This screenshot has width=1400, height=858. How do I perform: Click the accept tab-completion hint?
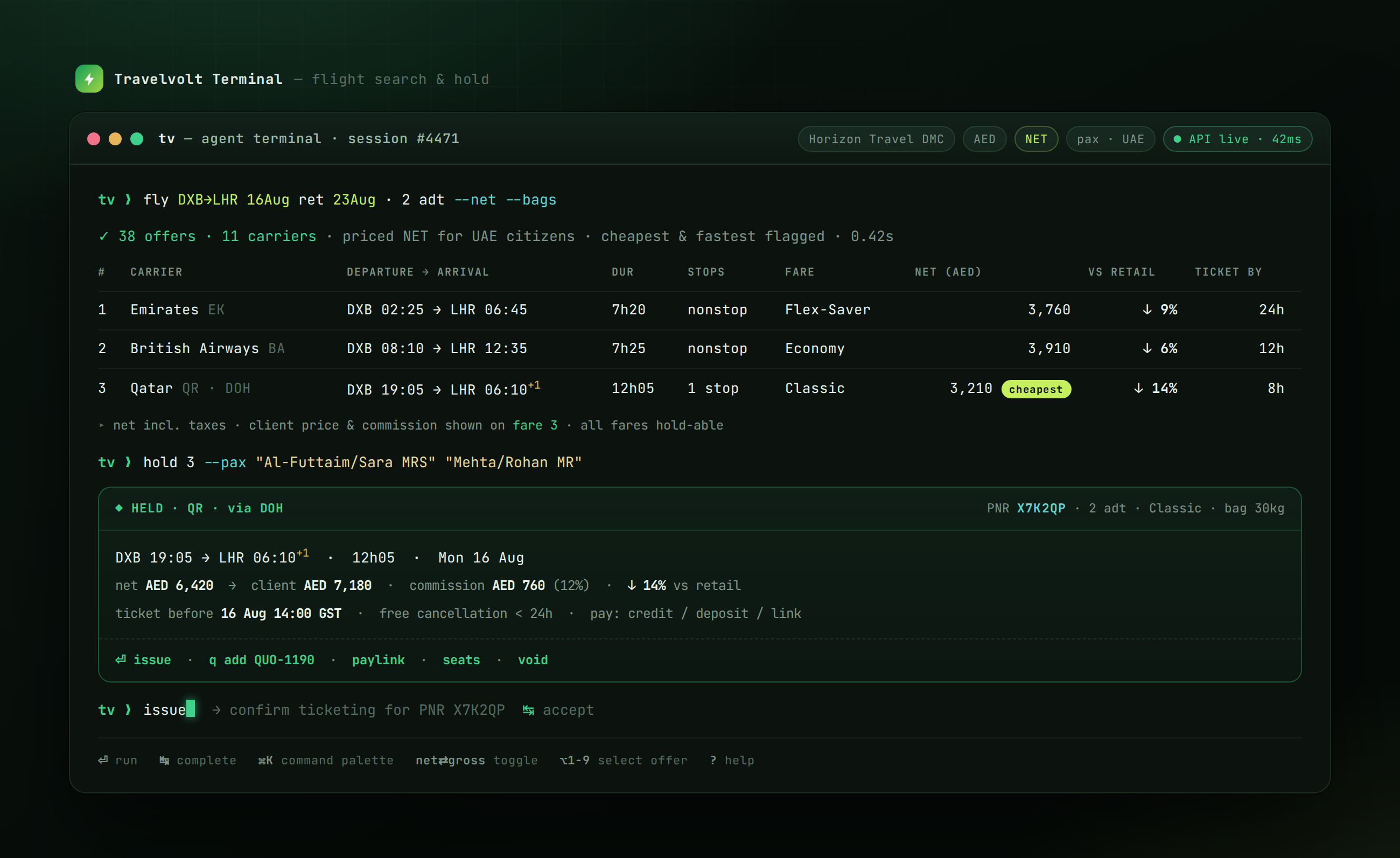pyautogui.click(x=558, y=711)
